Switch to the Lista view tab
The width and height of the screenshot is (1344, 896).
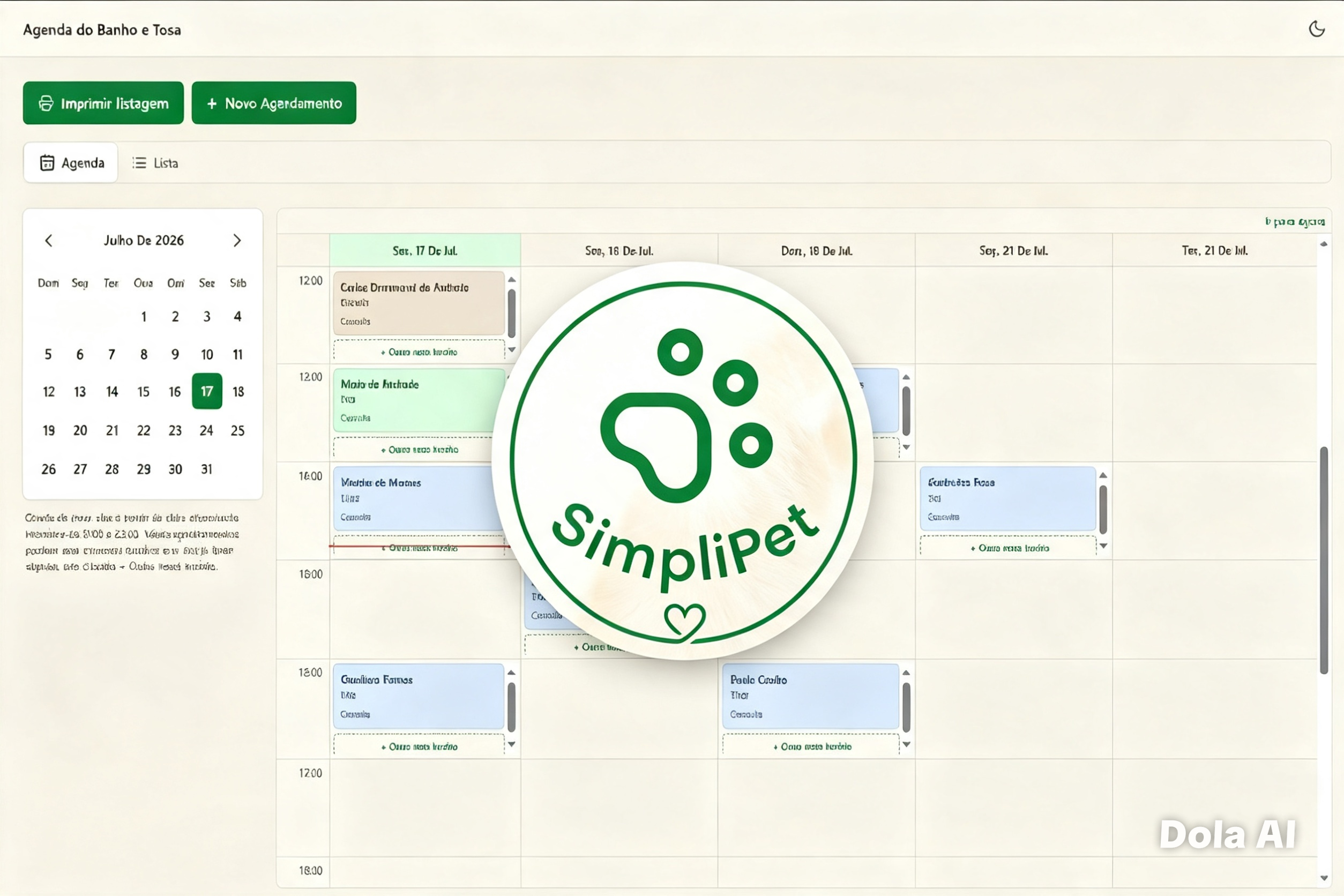coord(155,163)
